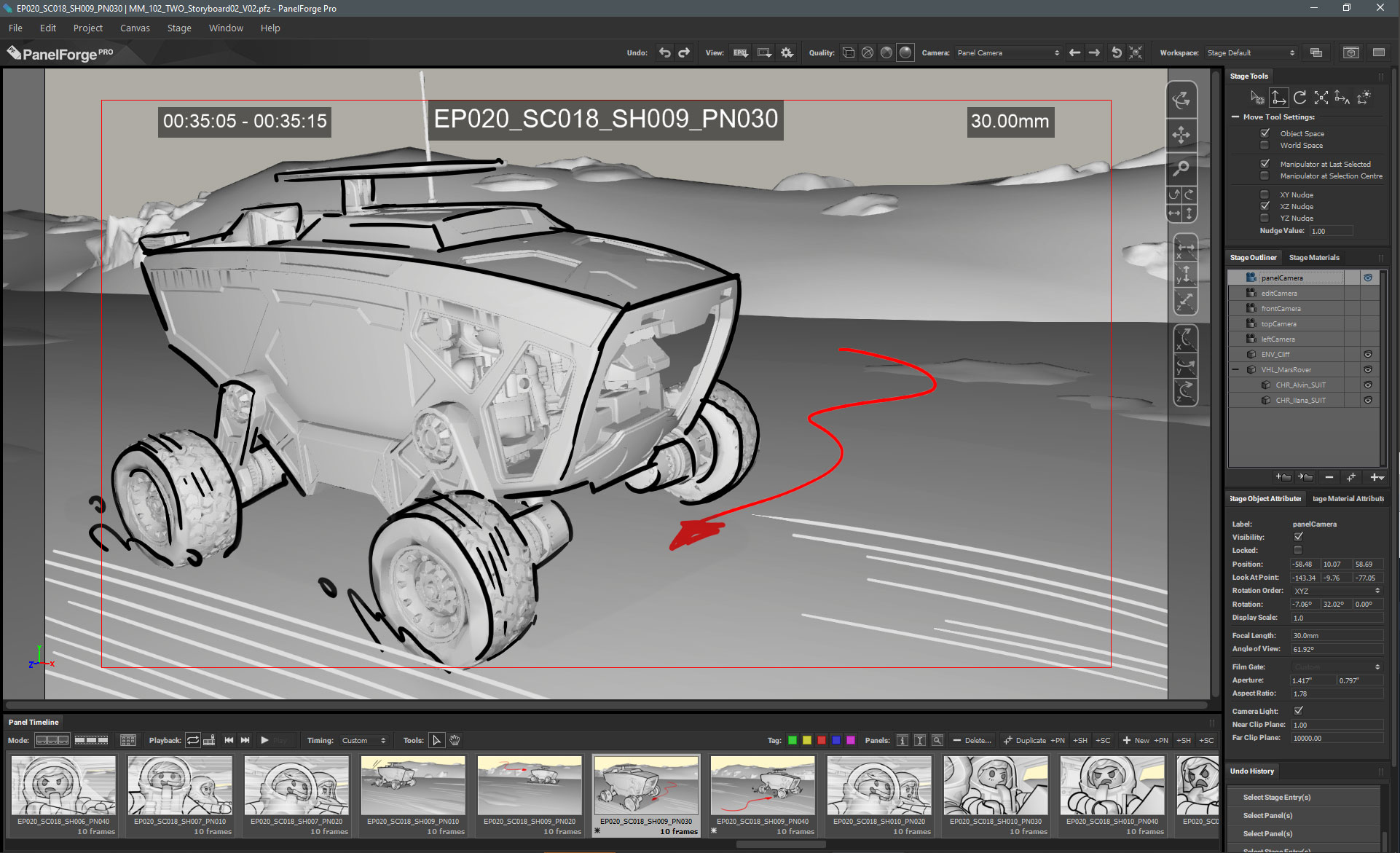Image resolution: width=1400 pixels, height=853 pixels.
Task: Open the Film Gate dropdown
Action: coord(1337,667)
